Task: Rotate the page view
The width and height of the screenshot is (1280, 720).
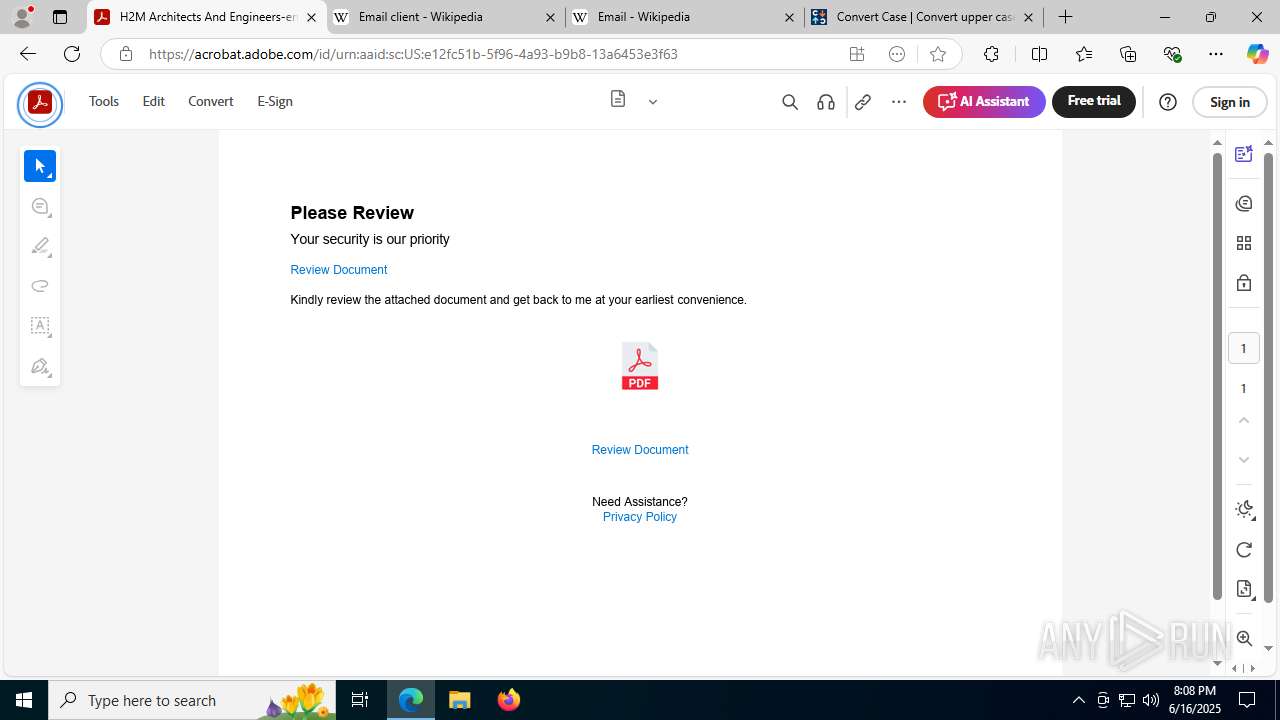Action: (x=1244, y=550)
